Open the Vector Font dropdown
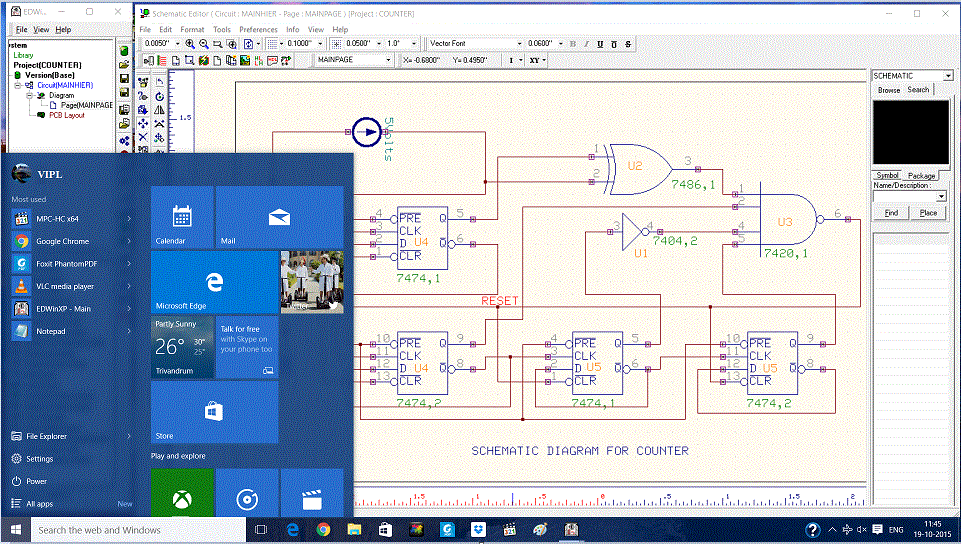This screenshot has width=961, height=544. tap(519, 44)
